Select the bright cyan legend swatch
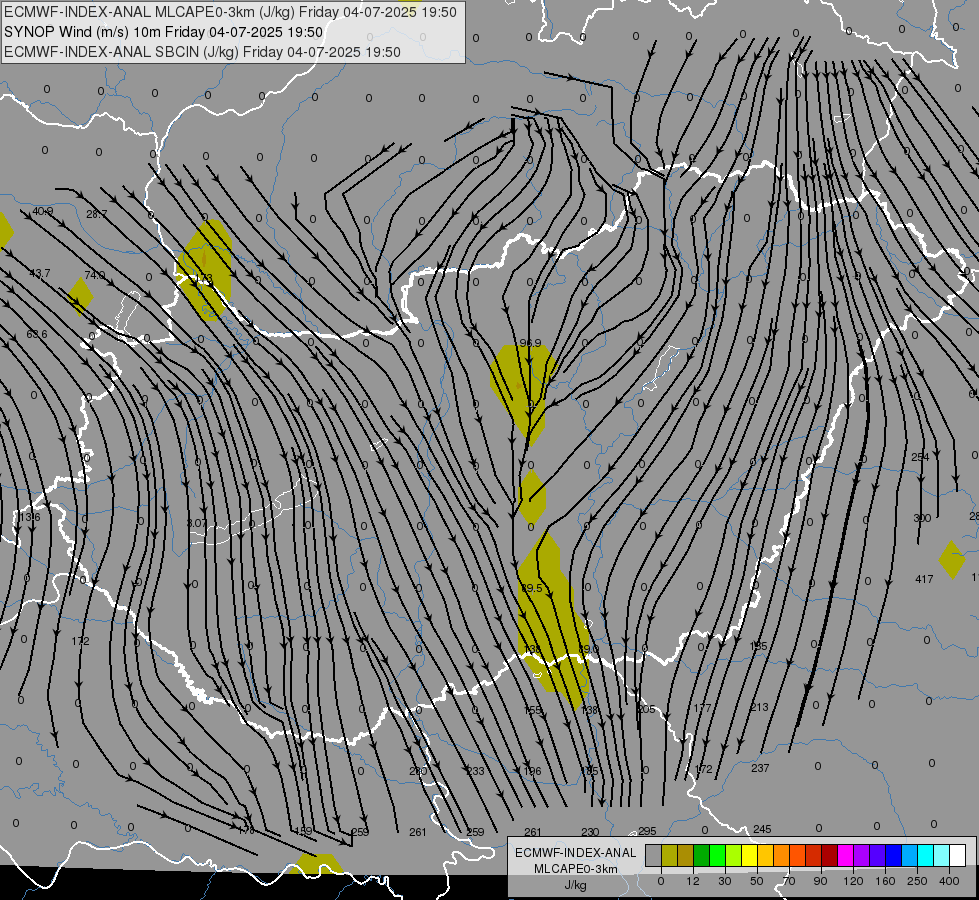This screenshot has width=979, height=900. (925, 856)
